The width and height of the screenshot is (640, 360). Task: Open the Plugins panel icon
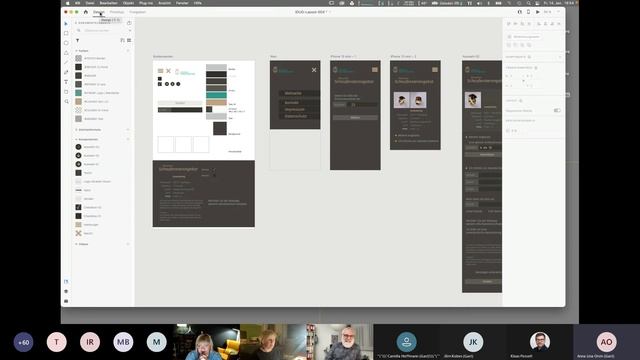click(x=66, y=301)
